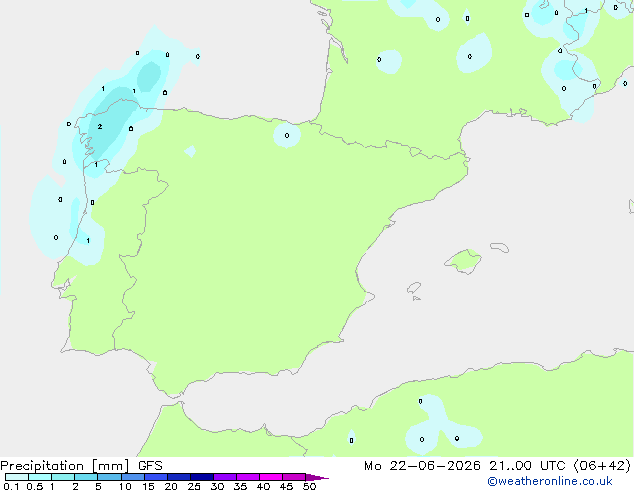This screenshot has width=634, height=490.
Task: Click the large green Mallorca island
Action: (464, 262)
